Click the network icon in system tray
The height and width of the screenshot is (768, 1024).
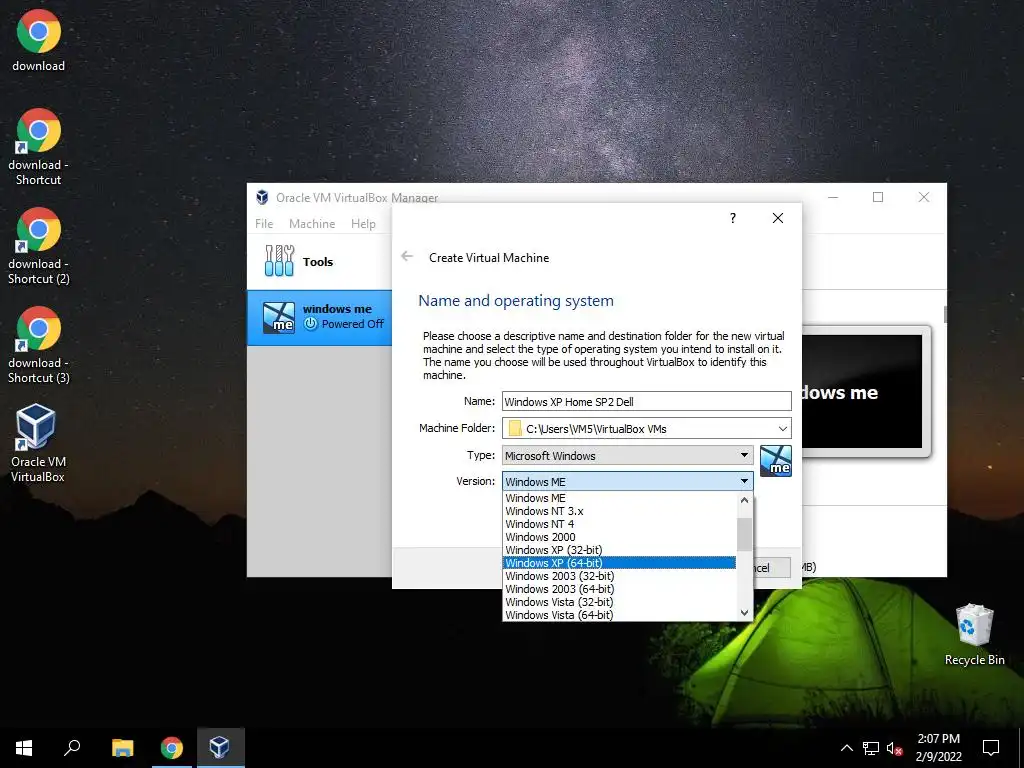871,748
